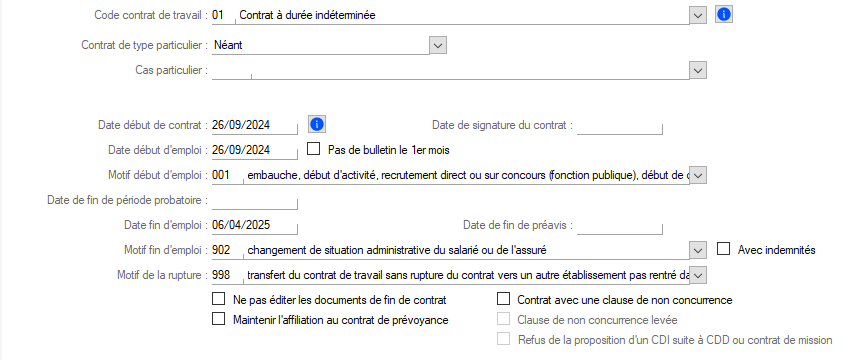Click the info icon beside Code contrat de travail
Screen dimensions: 852x360
click(x=724, y=15)
